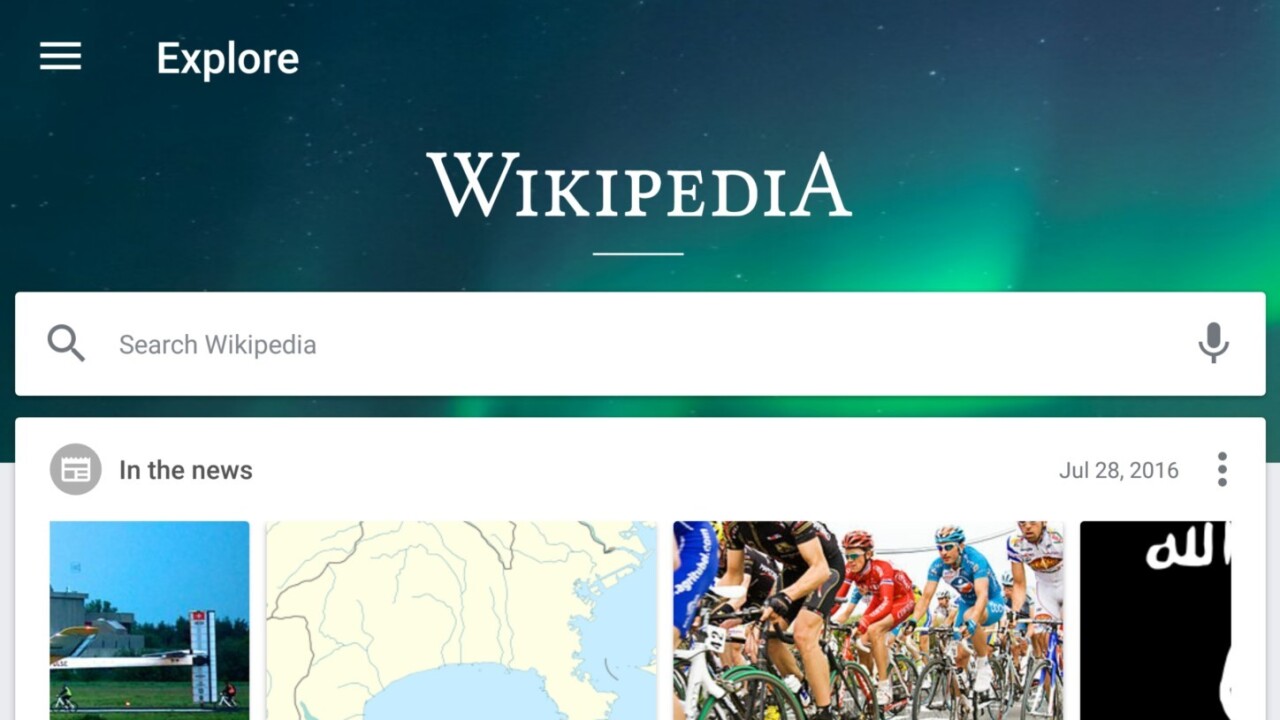
Task: Open the solar airplane news thumbnail
Action: click(149, 620)
